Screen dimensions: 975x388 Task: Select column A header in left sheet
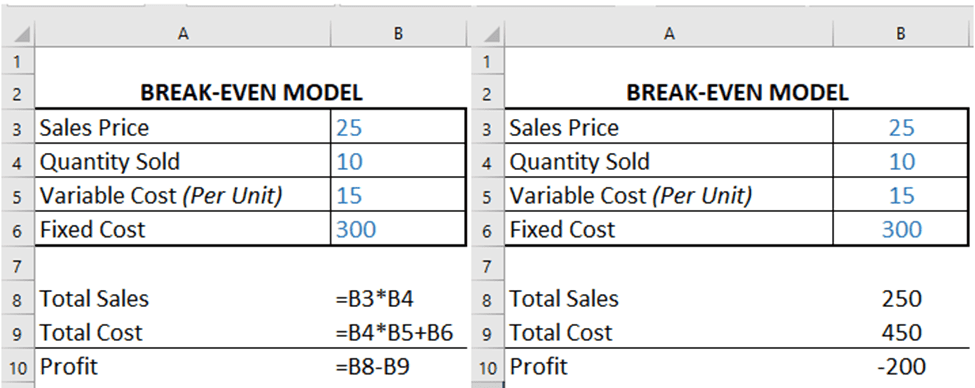pos(183,34)
